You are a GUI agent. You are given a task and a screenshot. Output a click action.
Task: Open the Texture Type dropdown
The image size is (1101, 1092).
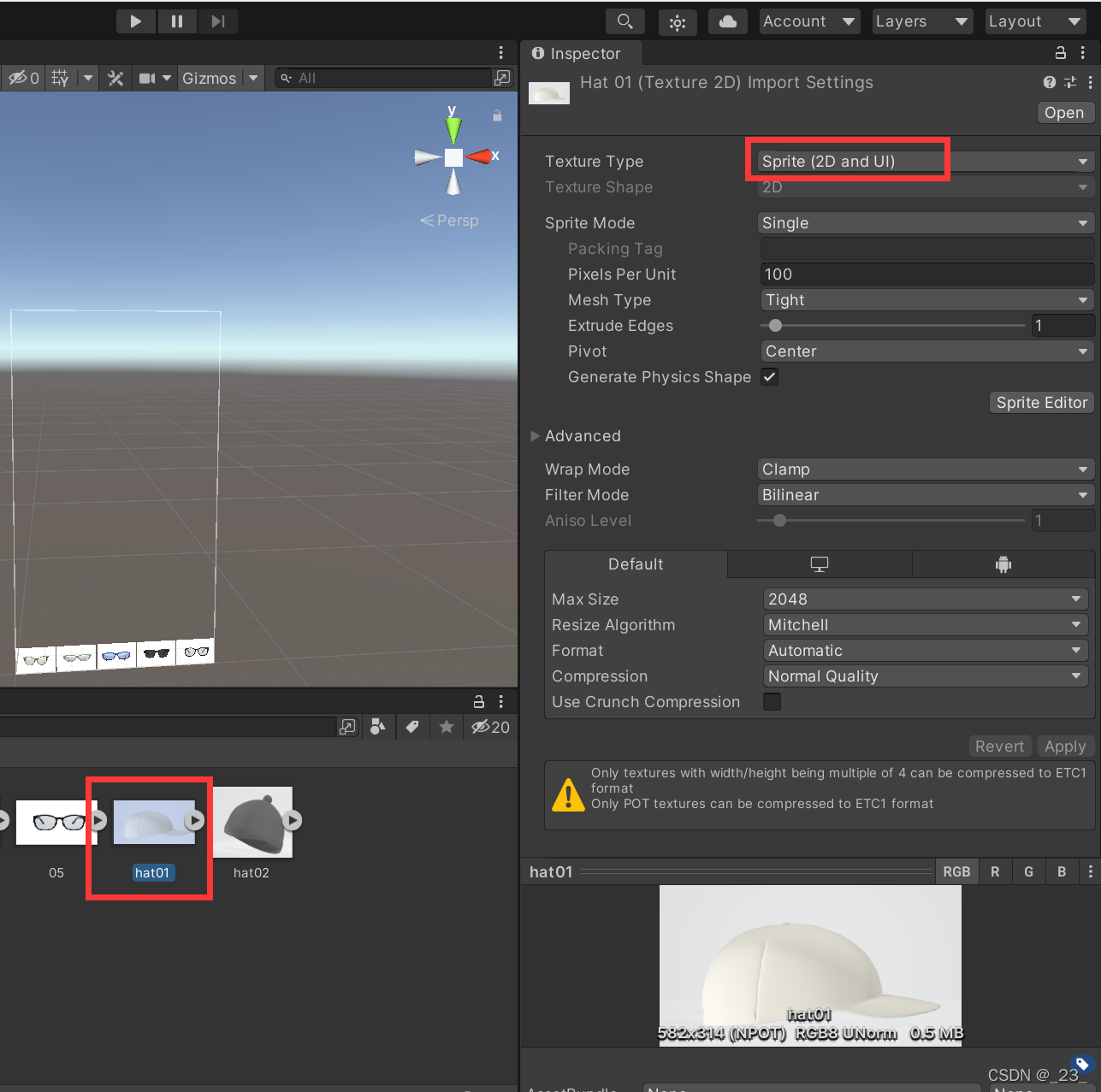point(926,162)
